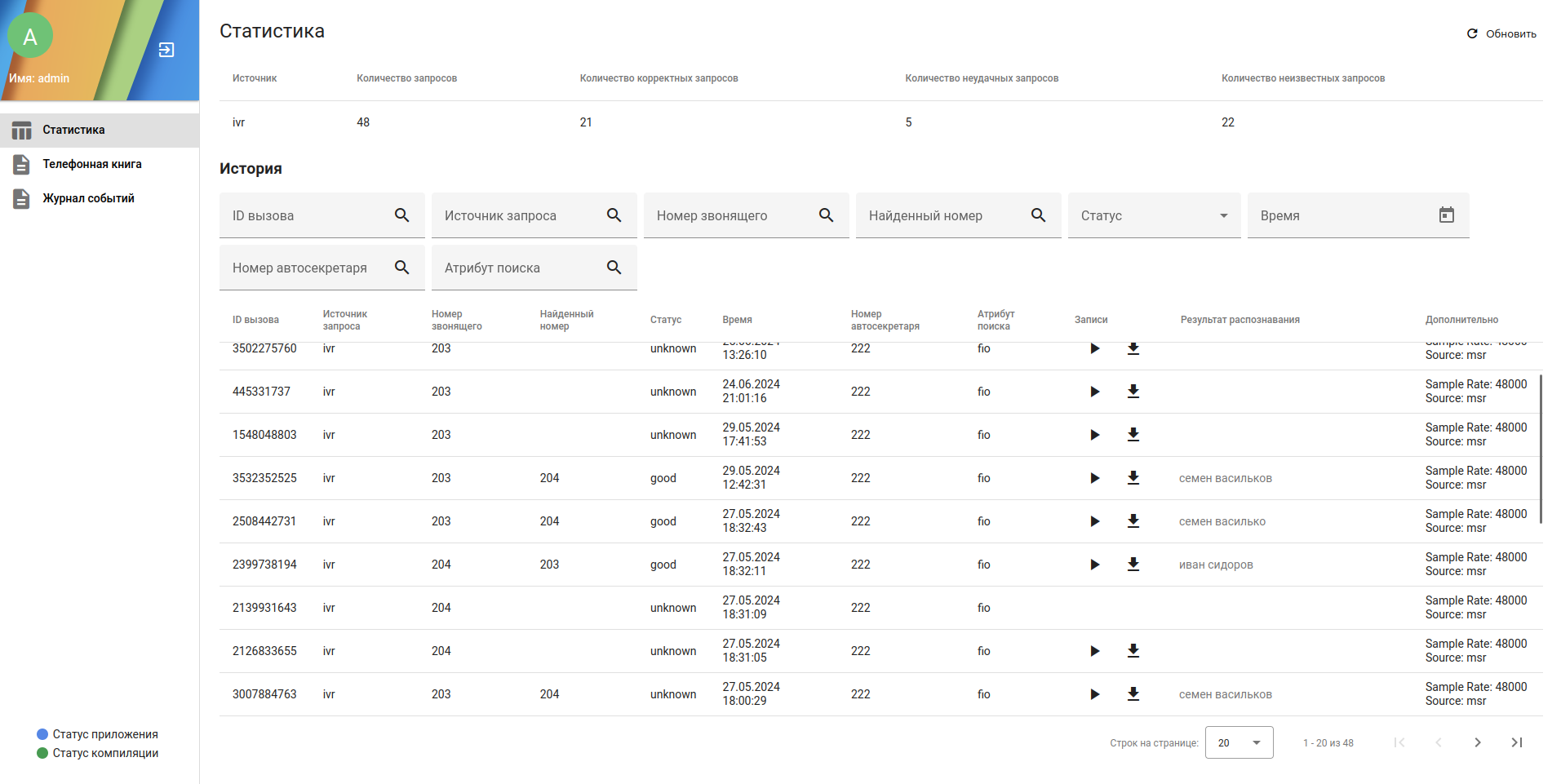
Task: Download the recording for call 2399738194
Action: (1133, 565)
